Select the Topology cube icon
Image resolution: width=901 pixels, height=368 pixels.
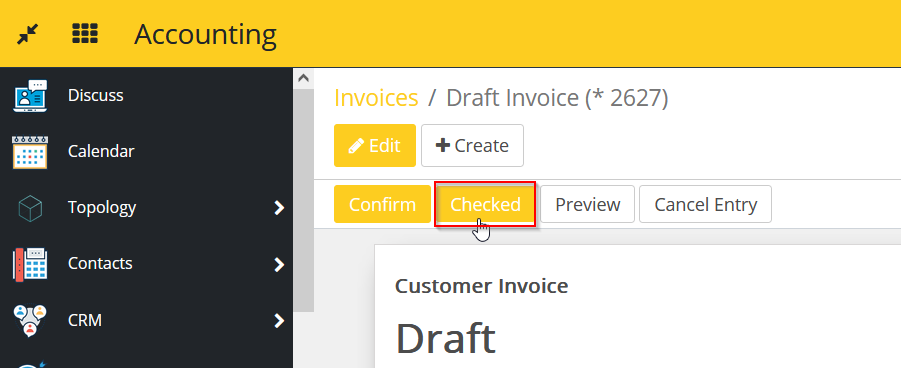coord(30,208)
